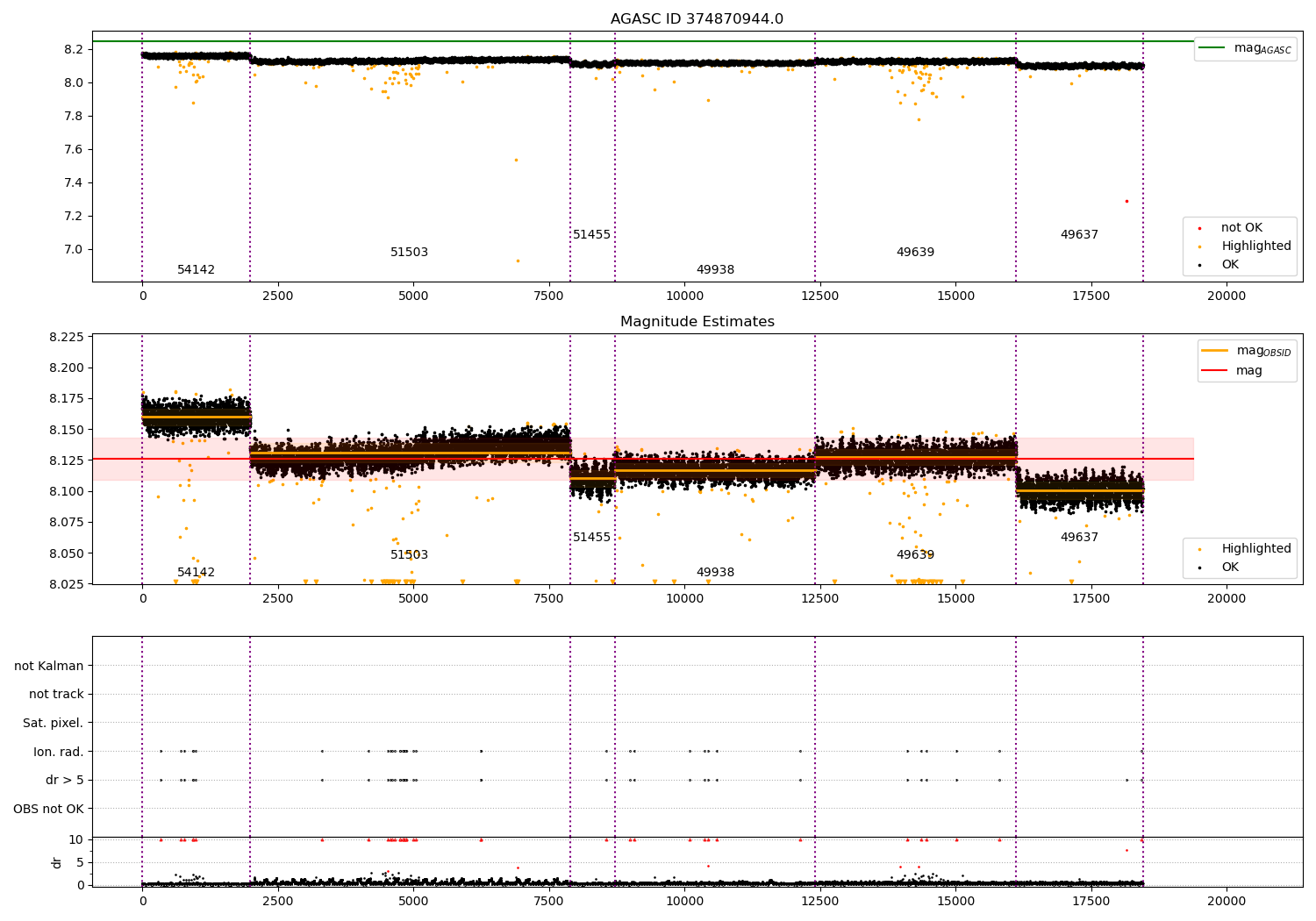Click y-axis tick 8.075 in Magnitude Estimates plot
Screen dimensions: 1316x921
[66, 523]
